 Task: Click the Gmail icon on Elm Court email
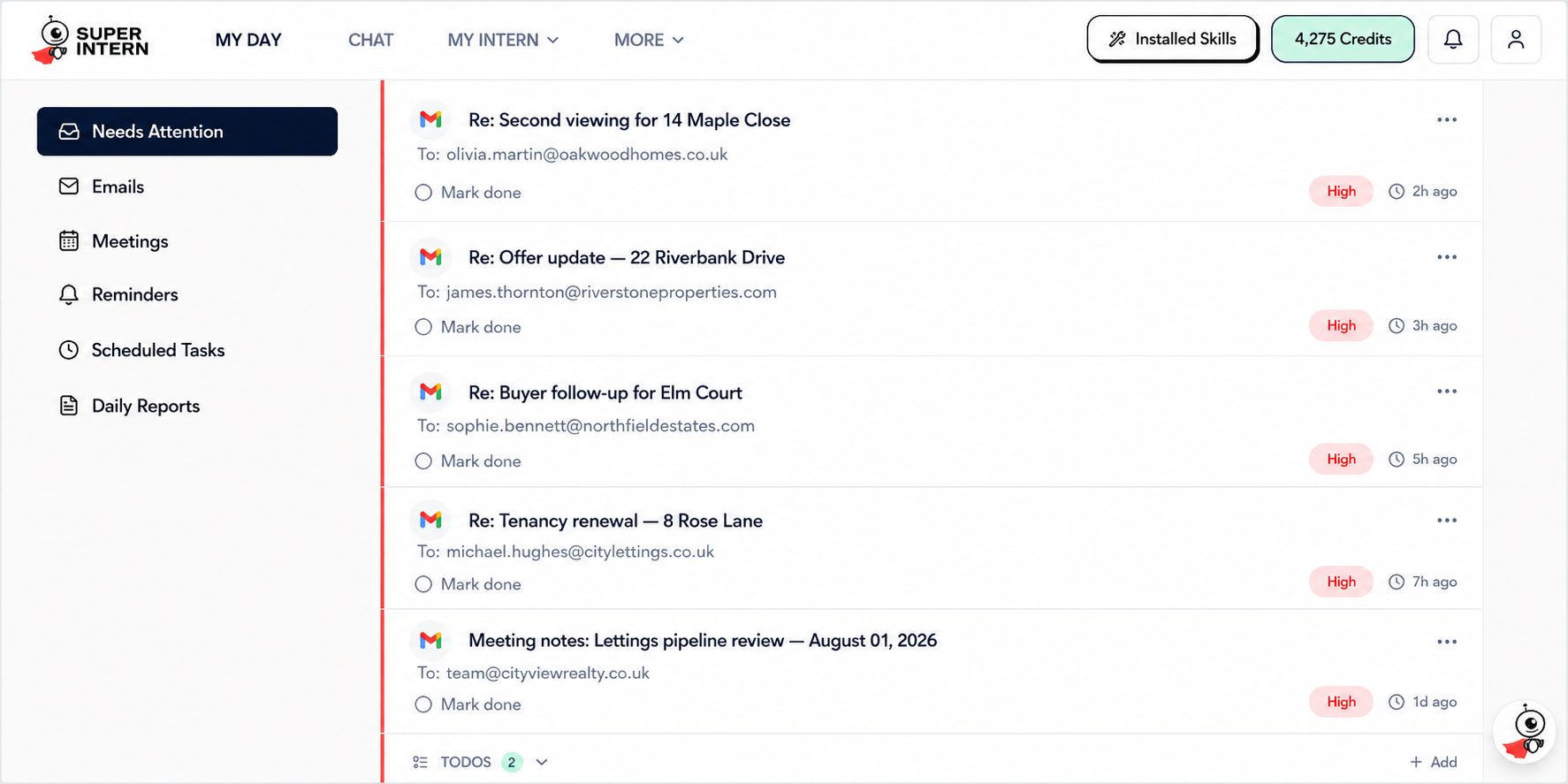[x=430, y=392]
